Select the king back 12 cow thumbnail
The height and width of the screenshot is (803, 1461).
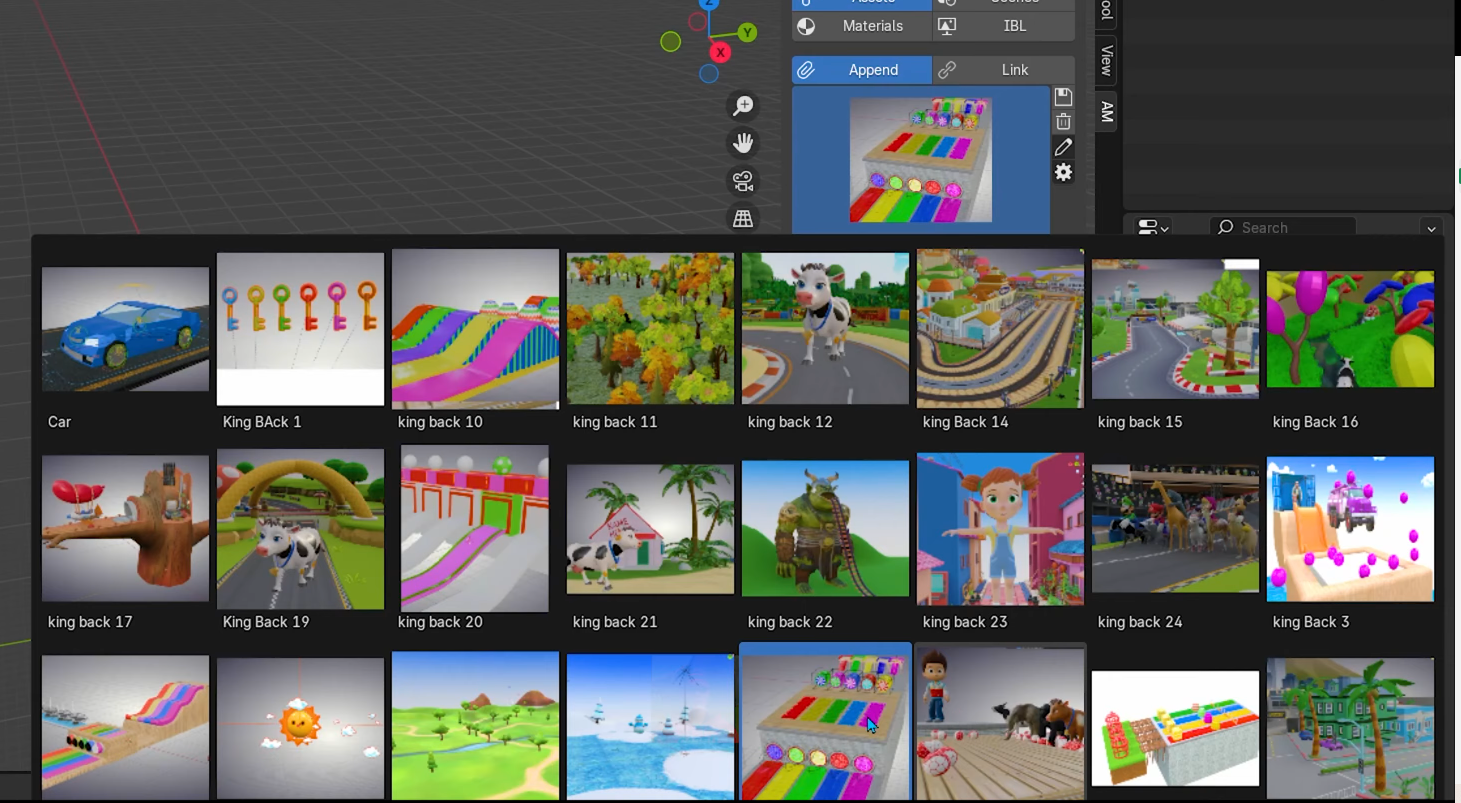[825, 329]
